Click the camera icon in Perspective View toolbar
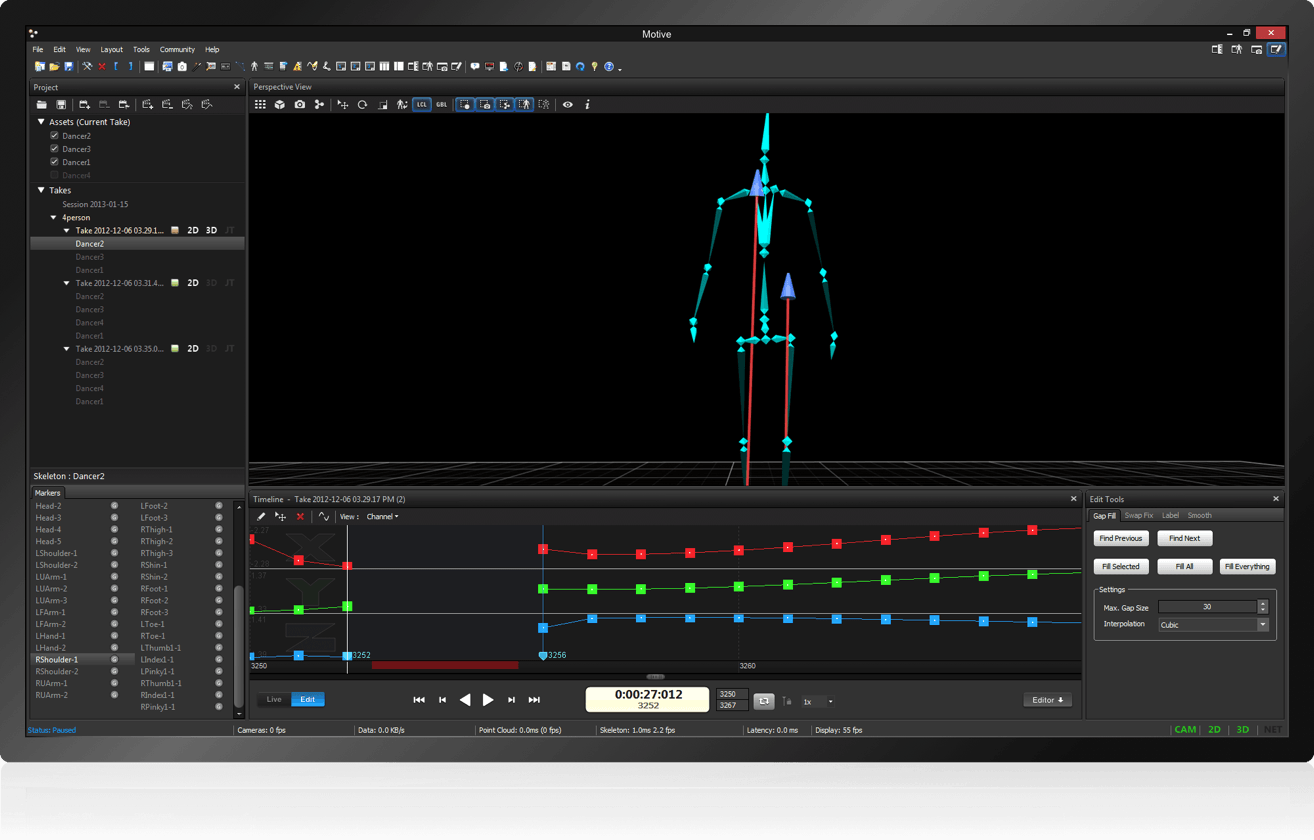 point(299,104)
